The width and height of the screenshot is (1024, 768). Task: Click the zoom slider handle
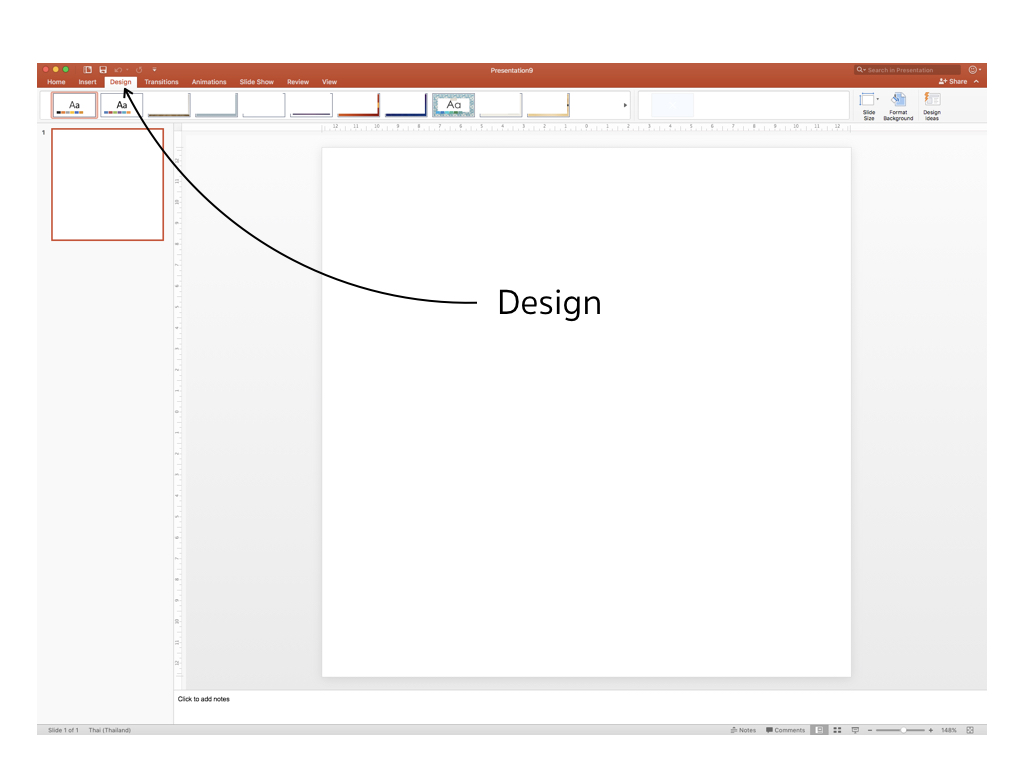coord(903,730)
